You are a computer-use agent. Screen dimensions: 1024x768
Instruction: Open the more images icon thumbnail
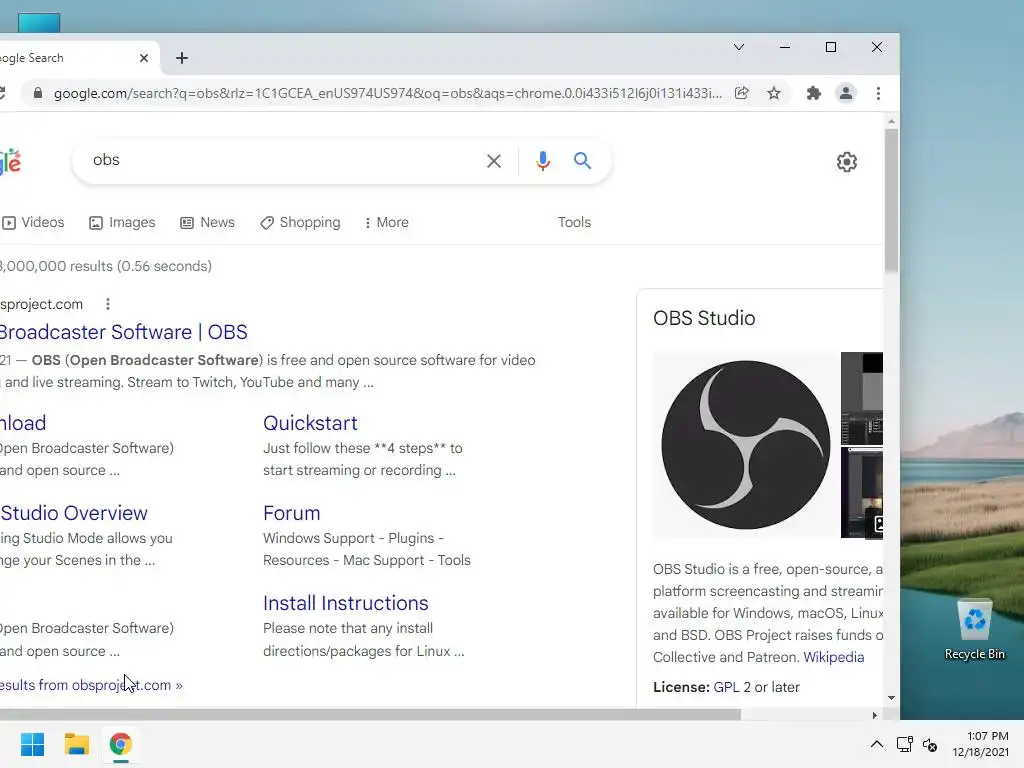coord(861,493)
